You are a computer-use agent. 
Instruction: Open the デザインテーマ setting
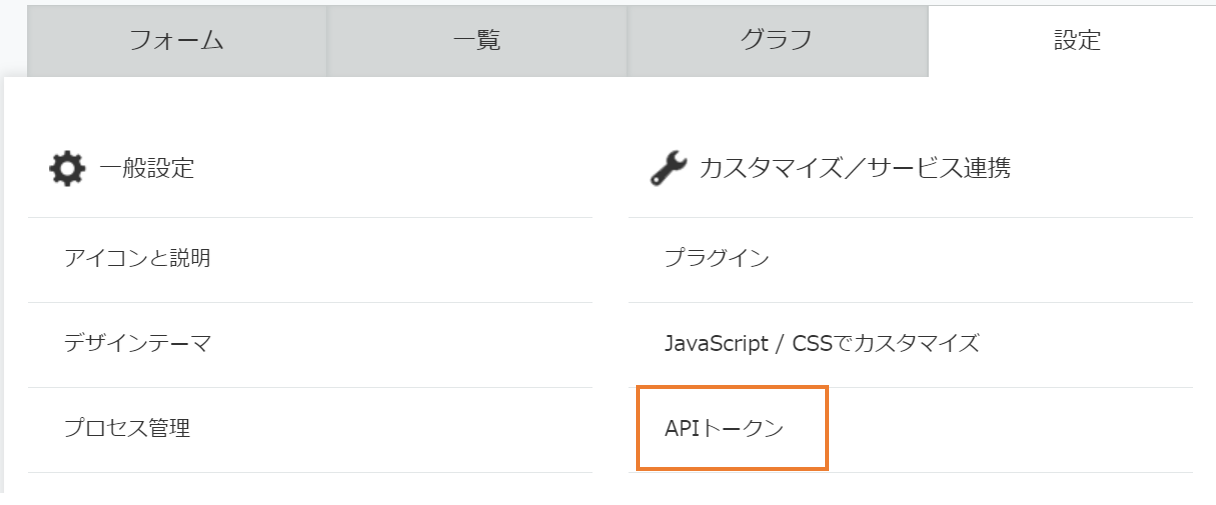coord(137,344)
